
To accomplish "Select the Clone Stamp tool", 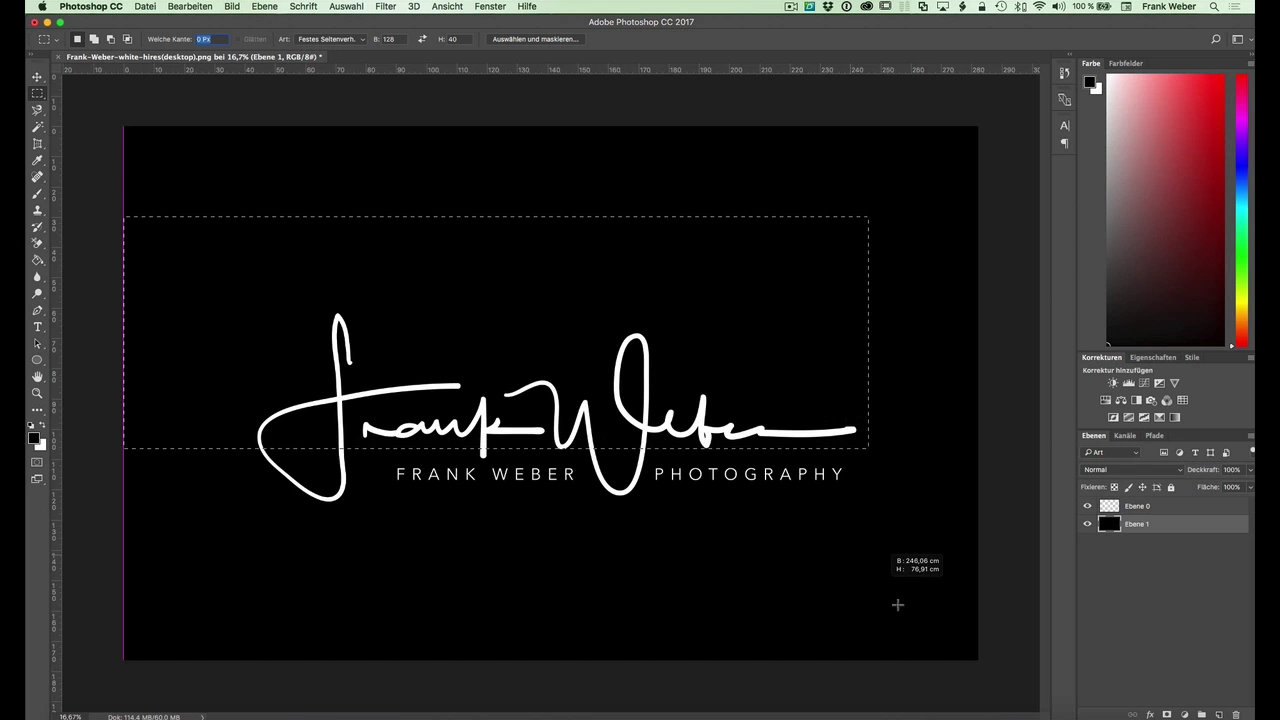I will [37, 210].
